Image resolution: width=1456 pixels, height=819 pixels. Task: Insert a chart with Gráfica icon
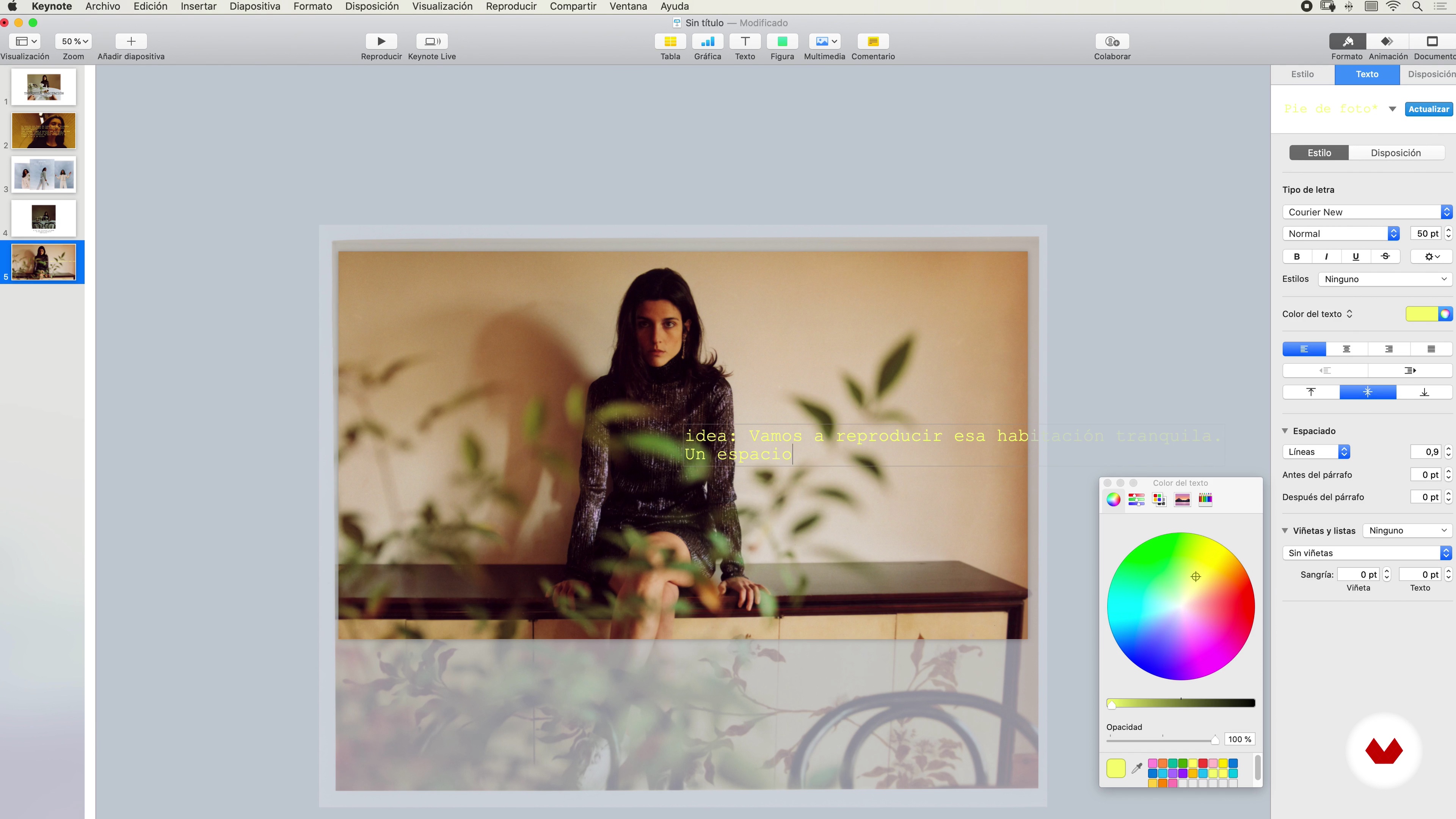pyautogui.click(x=707, y=41)
